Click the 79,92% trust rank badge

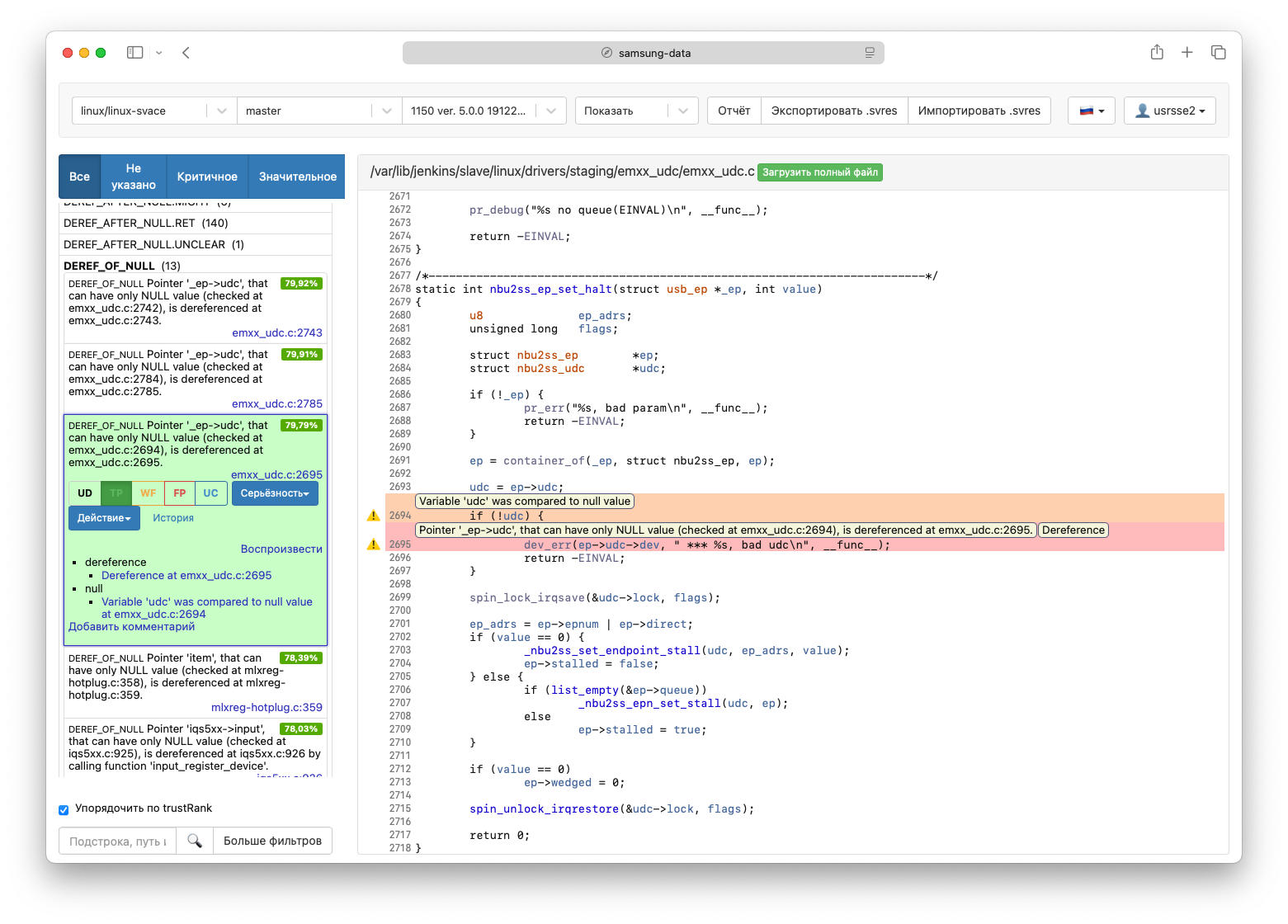[301, 284]
